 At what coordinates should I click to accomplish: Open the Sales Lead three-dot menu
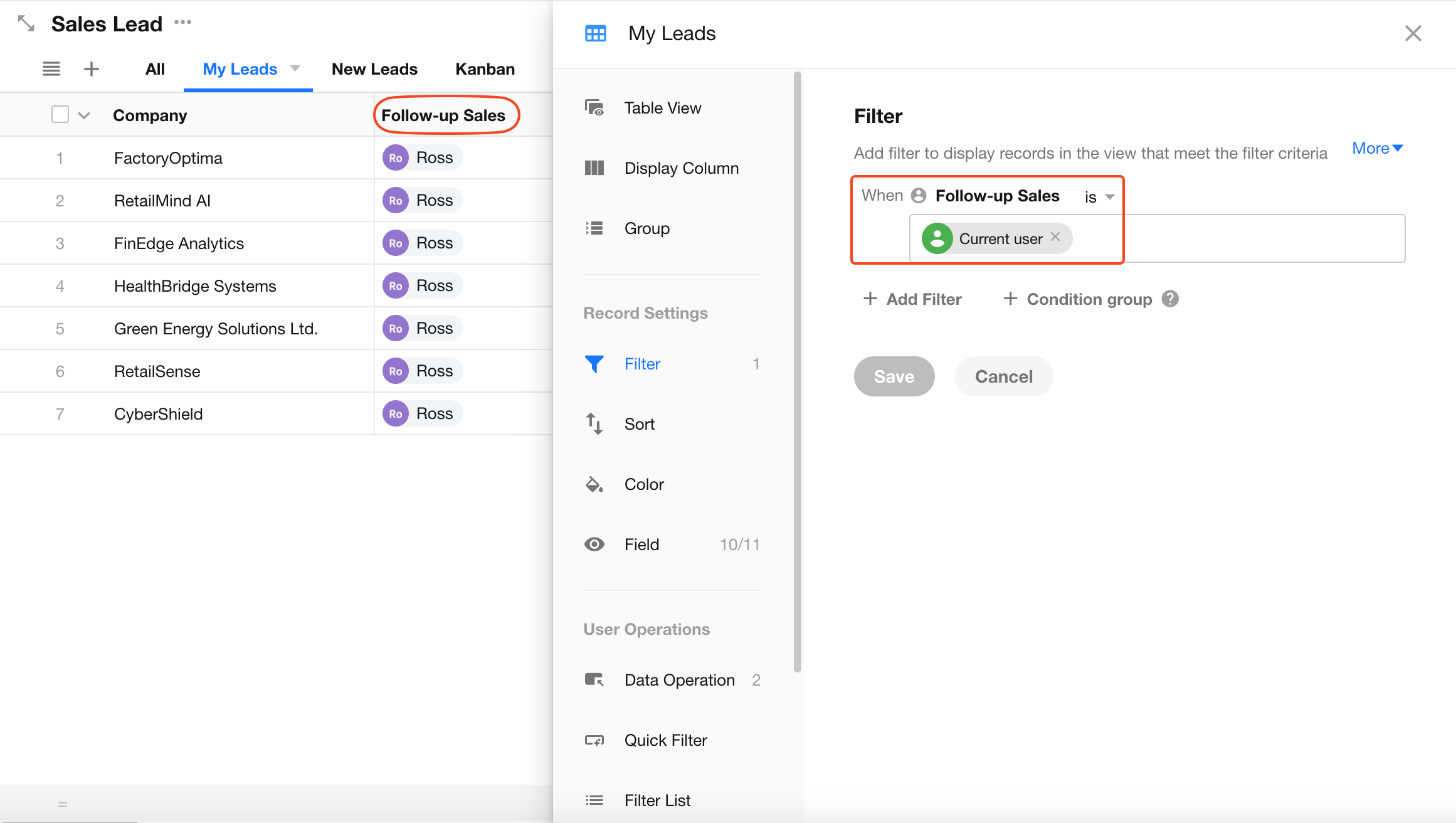tap(182, 23)
